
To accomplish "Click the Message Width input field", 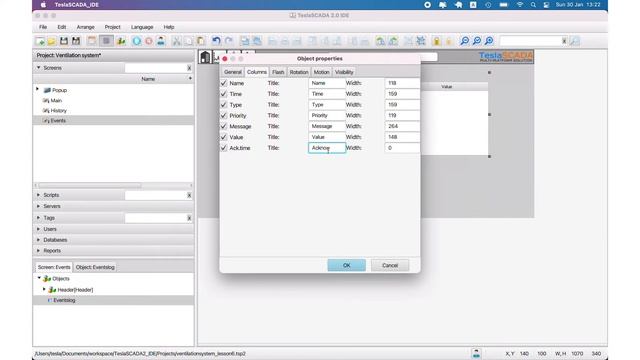I will [x=402, y=126].
